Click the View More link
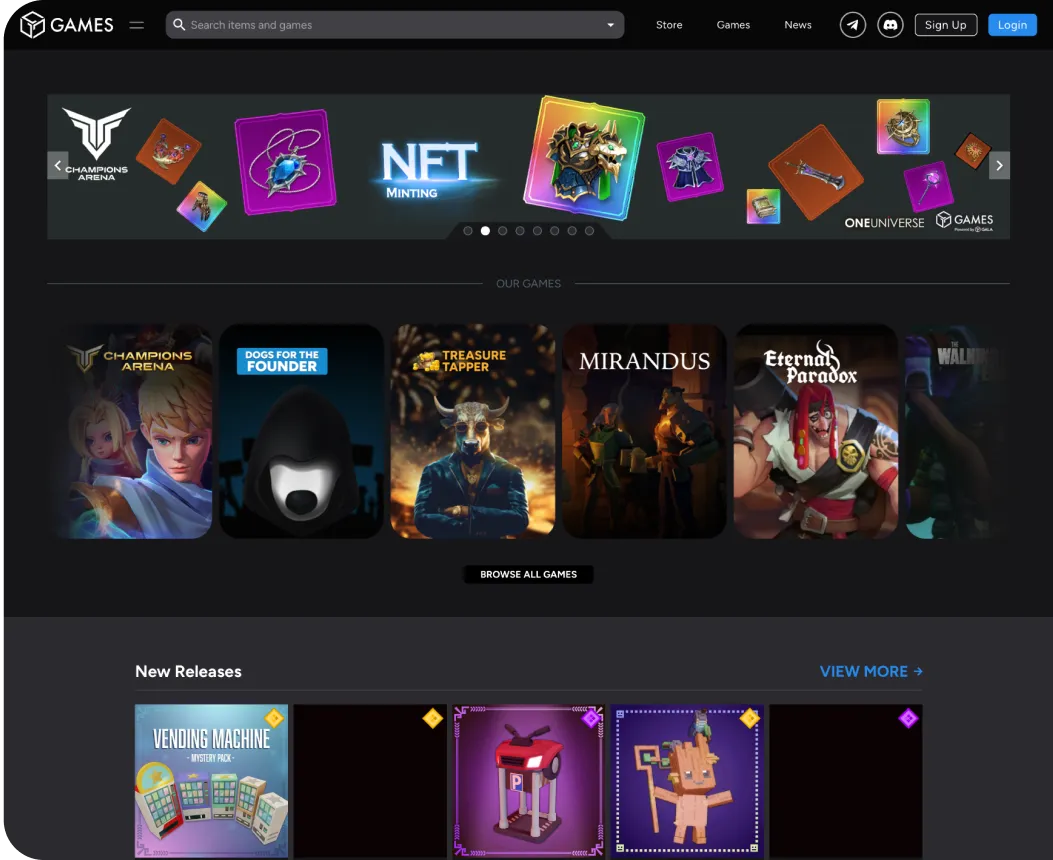 click(871, 671)
